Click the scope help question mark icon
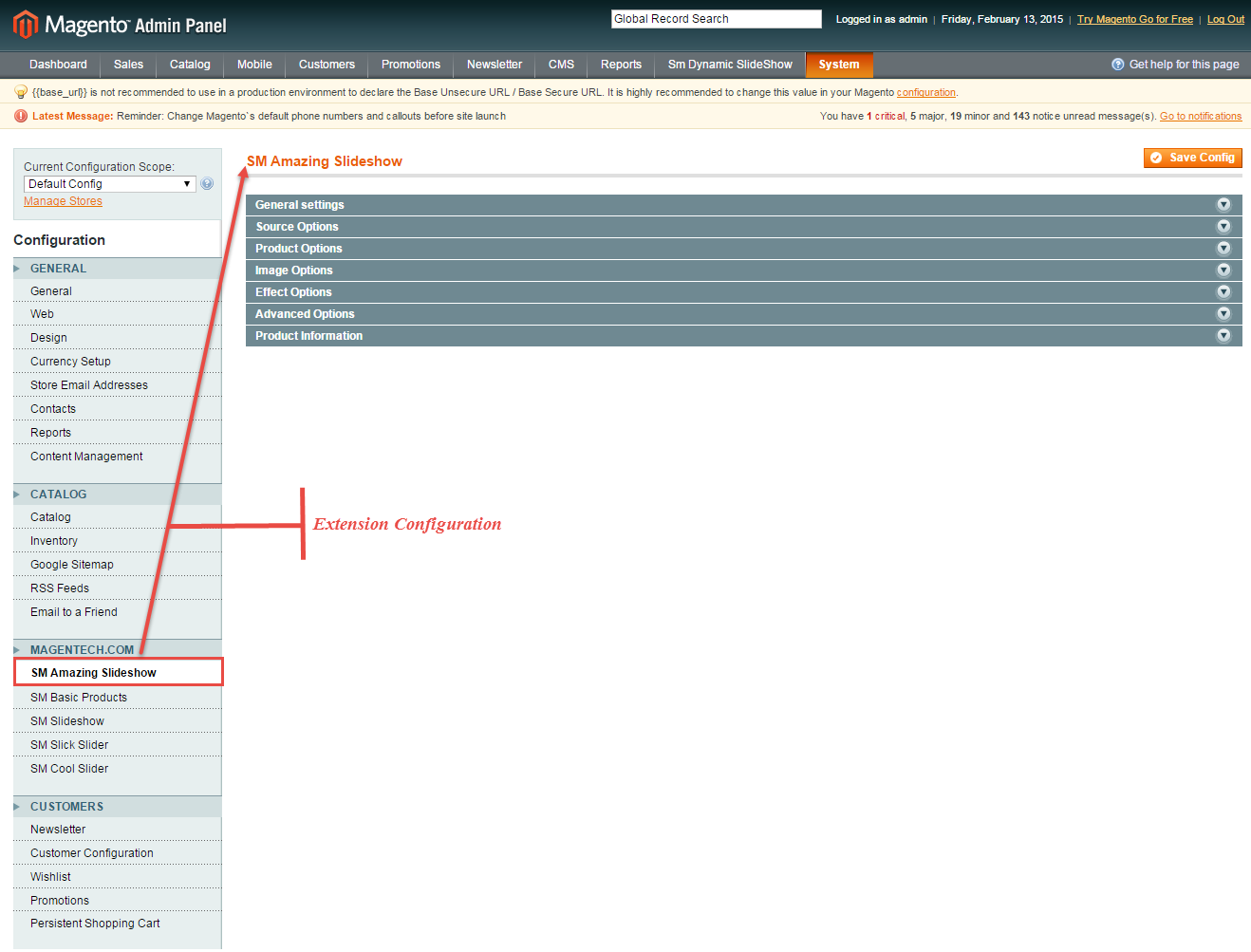The image size is (1251, 952). click(x=207, y=184)
